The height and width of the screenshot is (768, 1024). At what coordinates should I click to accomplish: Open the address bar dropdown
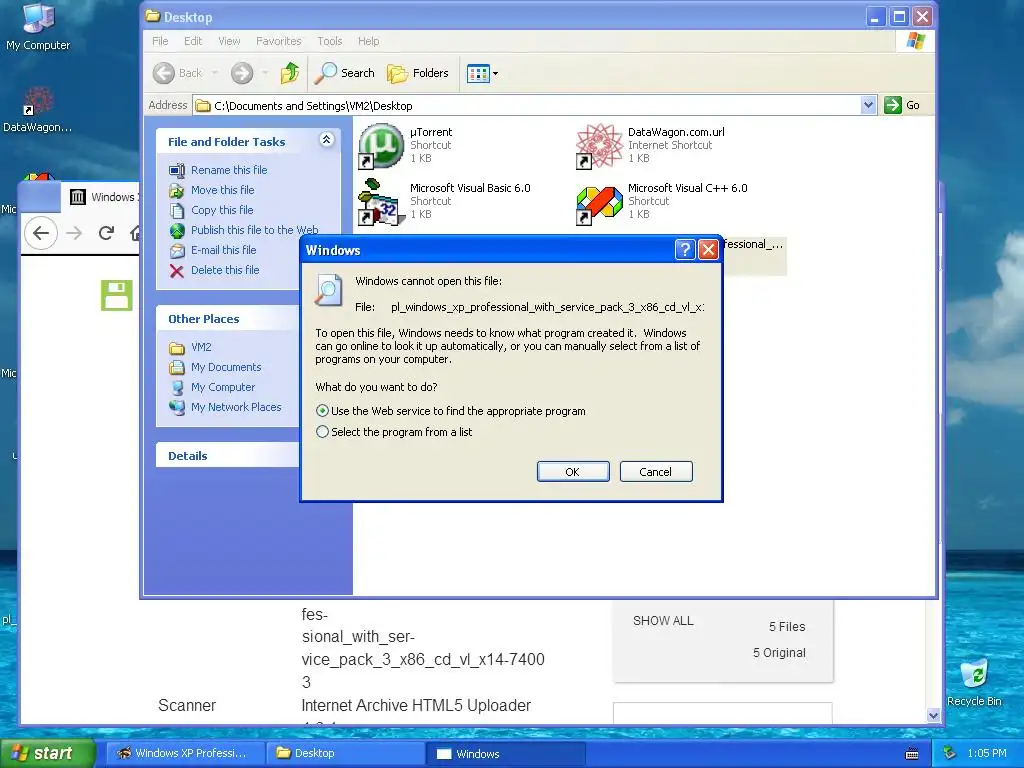point(868,105)
